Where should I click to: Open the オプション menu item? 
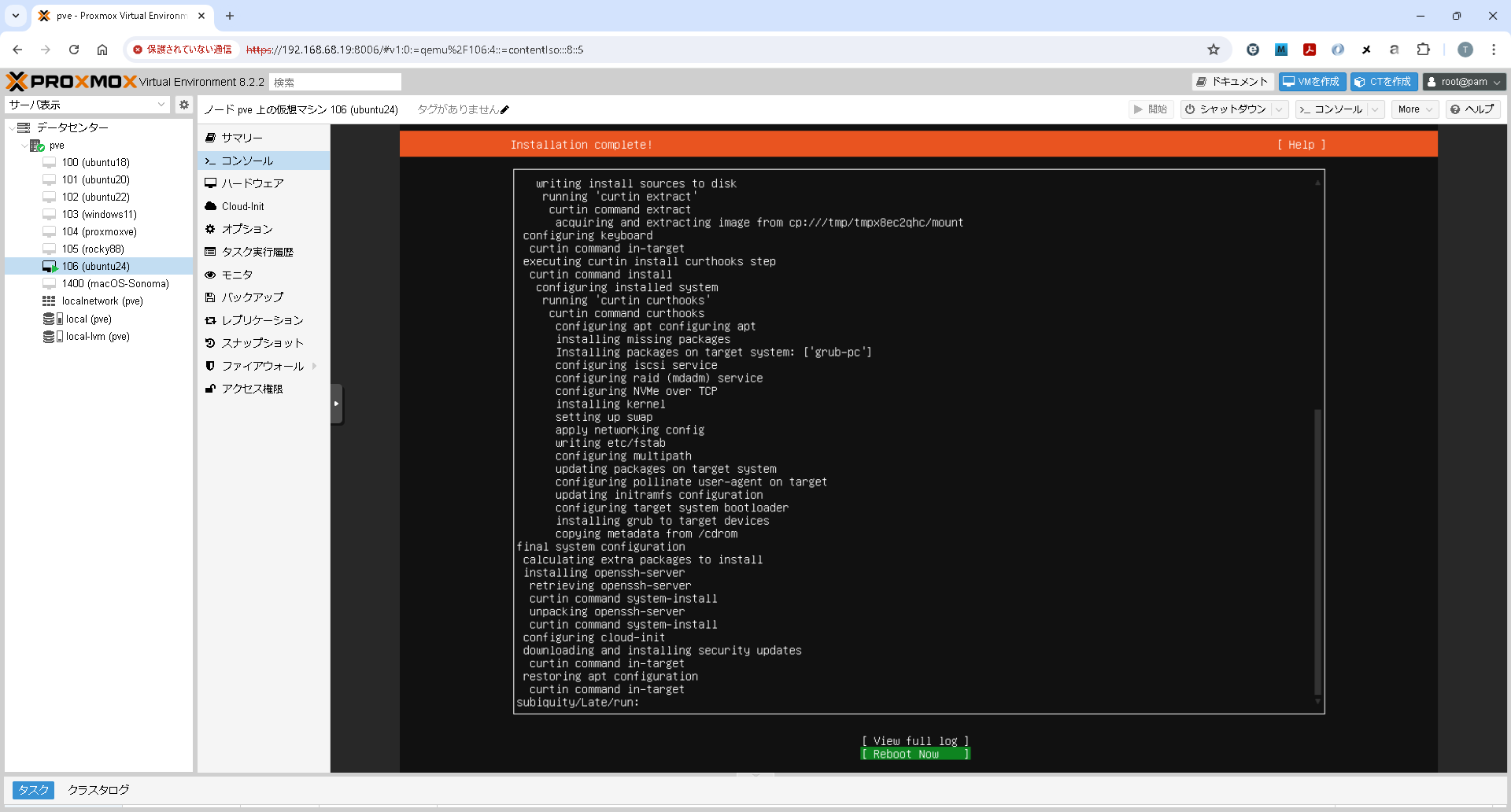(x=264, y=229)
